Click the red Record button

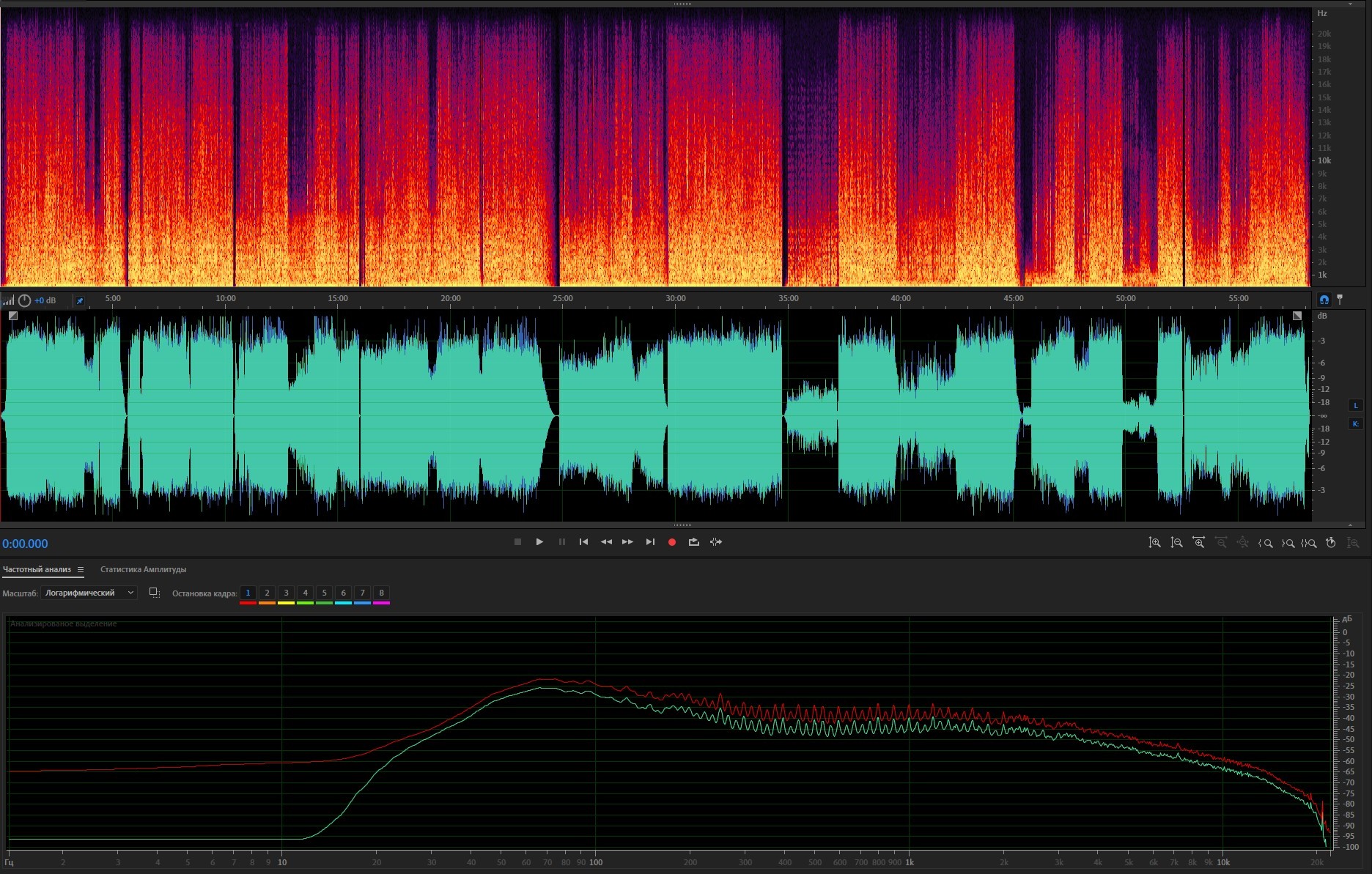pyautogui.click(x=671, y=542)
